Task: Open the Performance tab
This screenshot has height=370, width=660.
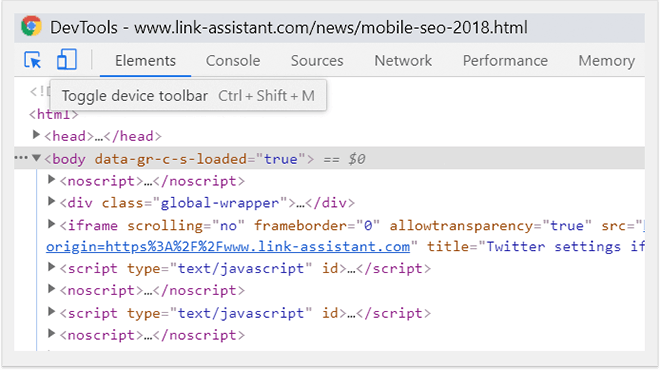Action: click(505, 61)
